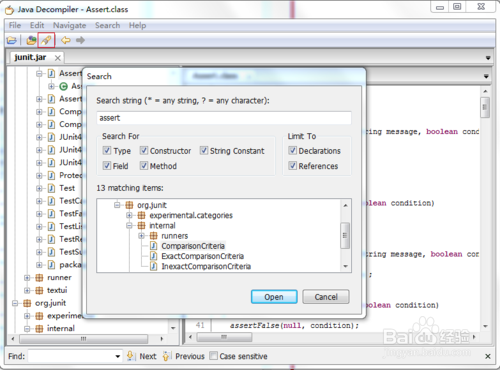Image resolution: width=500 pixels, height=370 pixels.
Task: Click the Find Previous icon
Action: 167,356
